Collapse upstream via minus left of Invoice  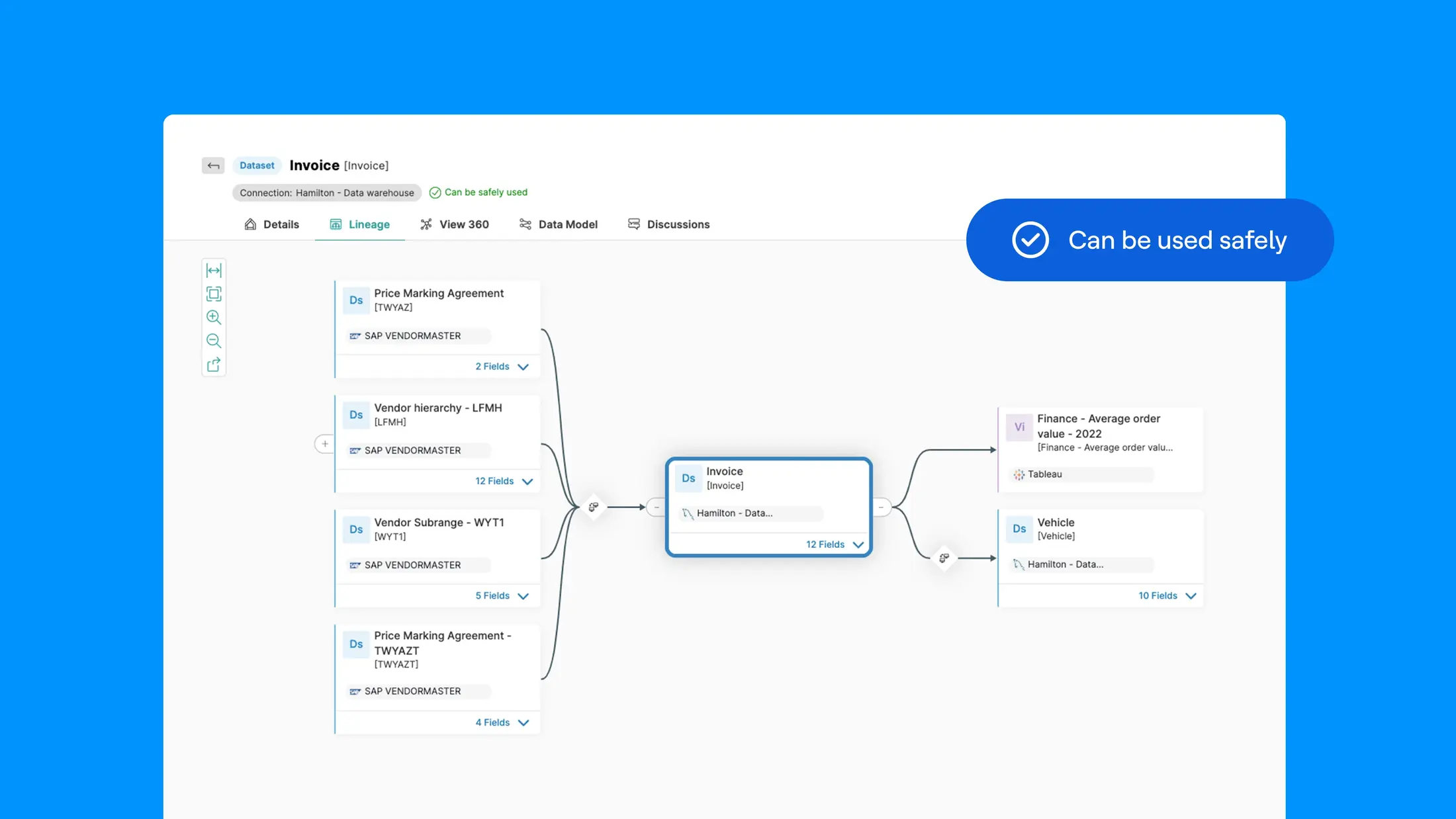656,507
